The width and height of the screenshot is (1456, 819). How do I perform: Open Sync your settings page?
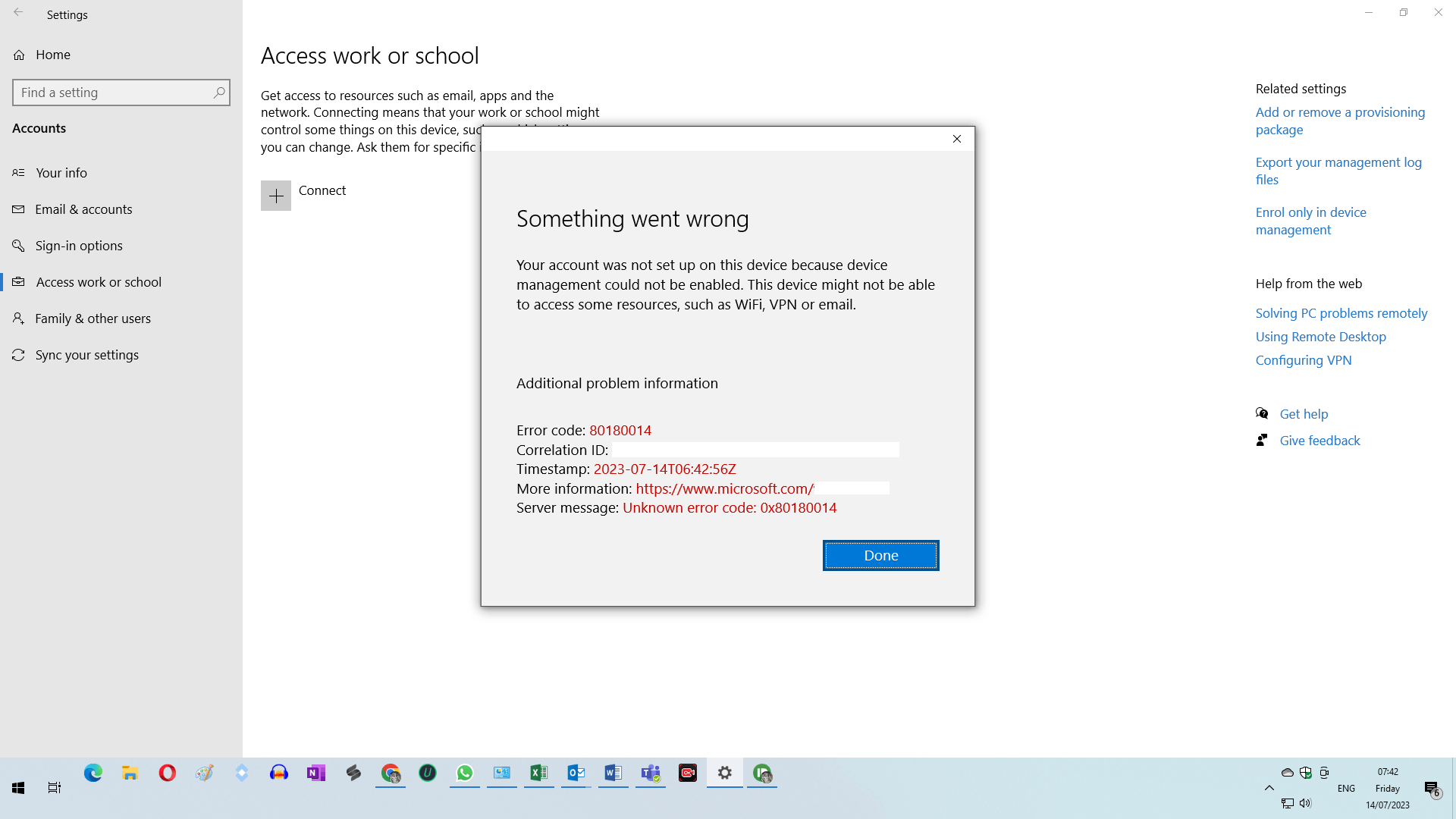pos(86,355)
